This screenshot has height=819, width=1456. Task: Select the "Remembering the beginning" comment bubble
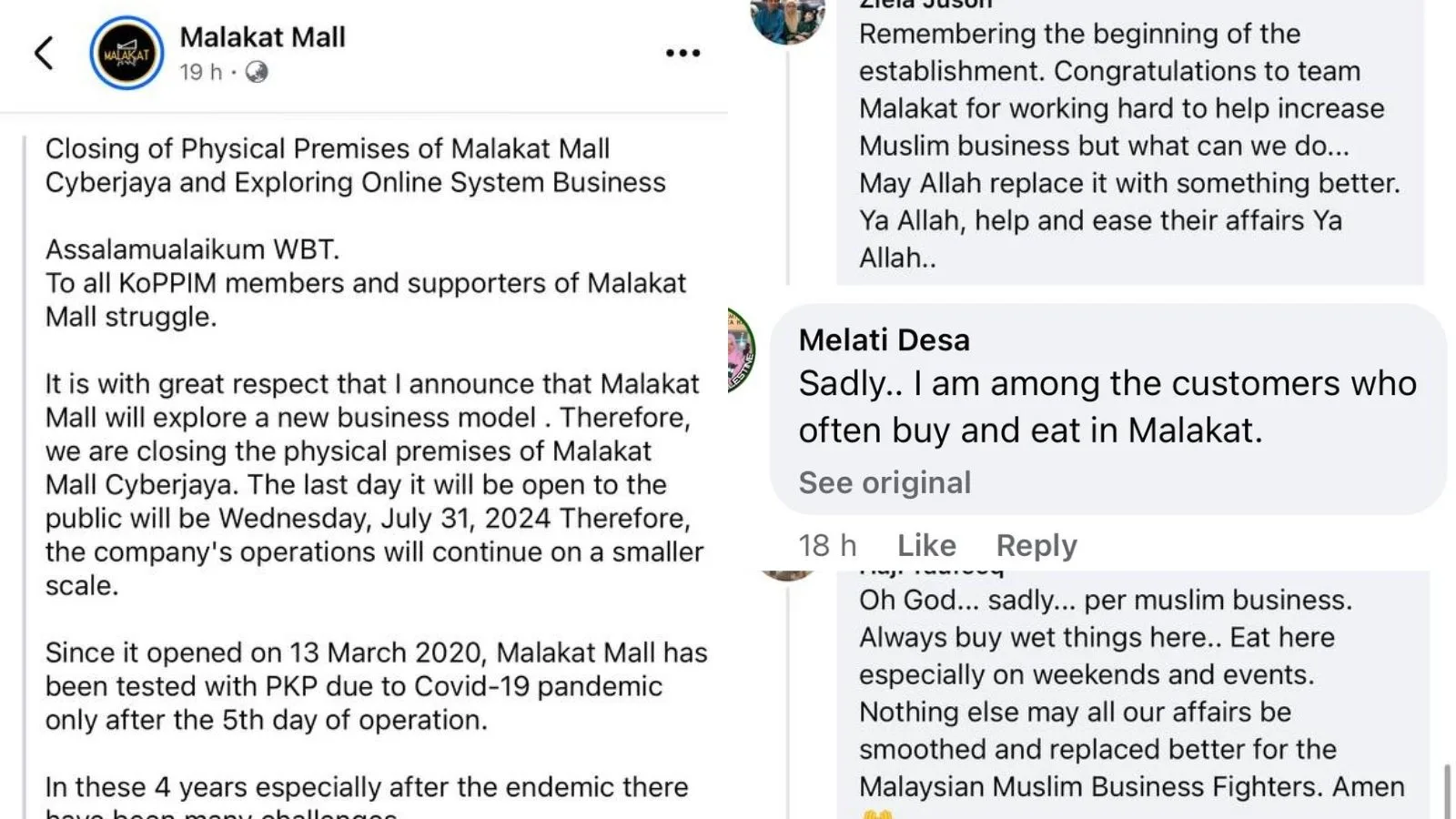pos(1128,146)
